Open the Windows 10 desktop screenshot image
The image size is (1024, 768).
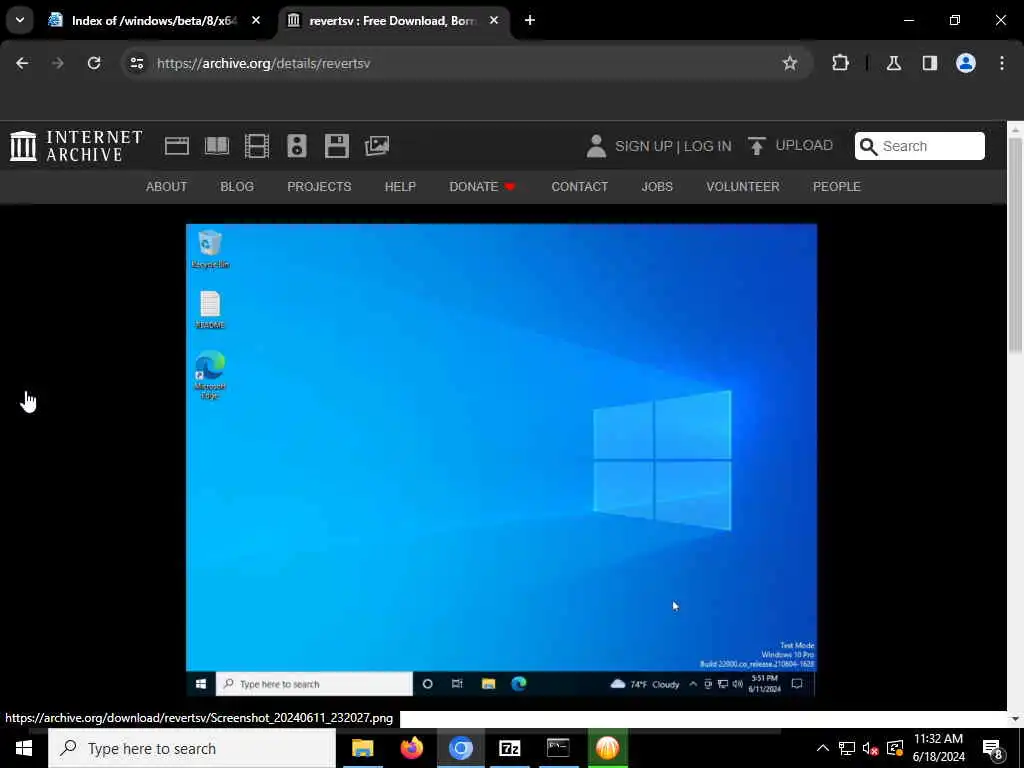(x=501, y=461)
